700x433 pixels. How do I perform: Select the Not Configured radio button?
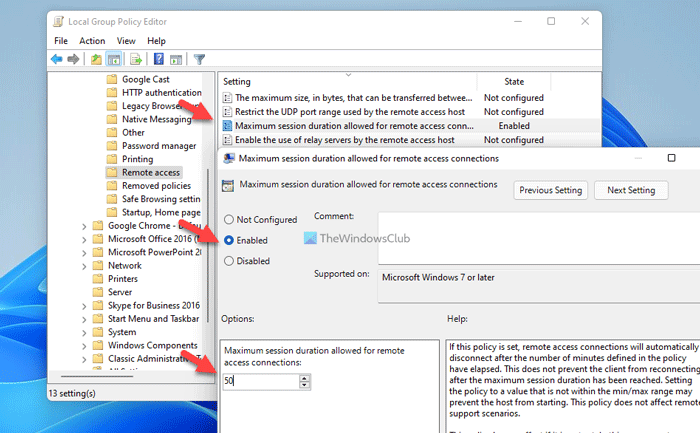coord(229,220)
